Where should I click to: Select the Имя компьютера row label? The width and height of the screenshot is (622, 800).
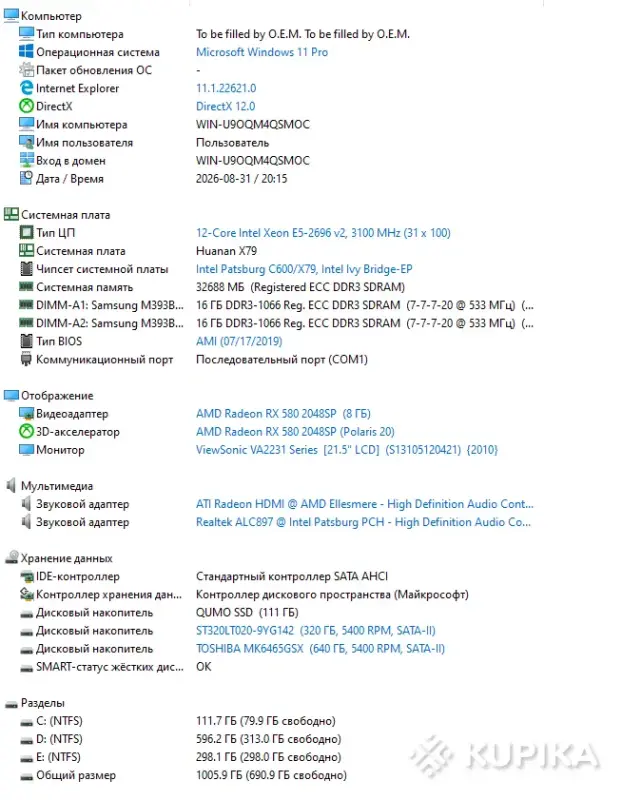click(x=82, y=124)
